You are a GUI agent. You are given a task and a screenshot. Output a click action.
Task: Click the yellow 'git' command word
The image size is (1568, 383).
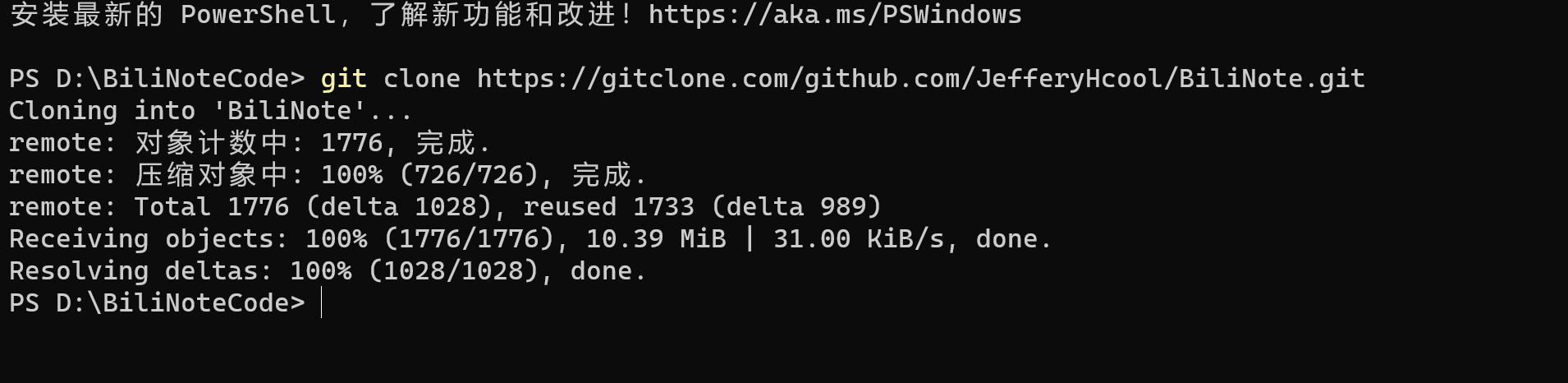point(343,79)
